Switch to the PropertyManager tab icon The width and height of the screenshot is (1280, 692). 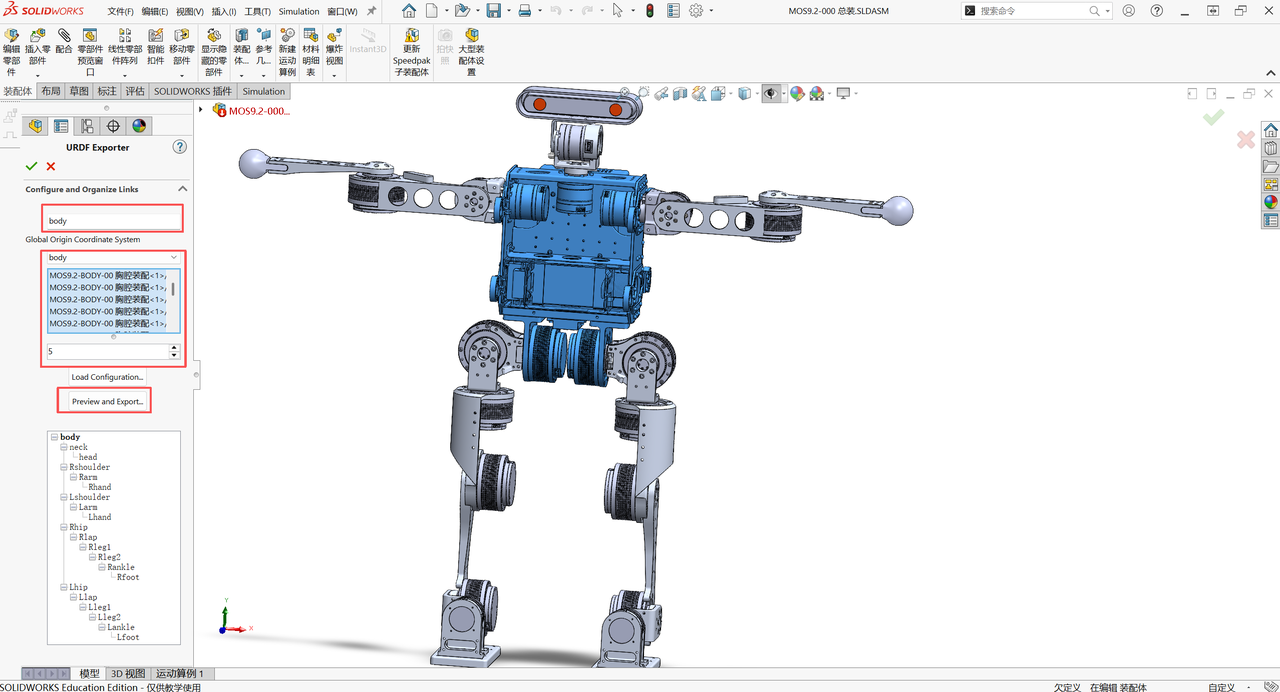(x=61, y=126)
